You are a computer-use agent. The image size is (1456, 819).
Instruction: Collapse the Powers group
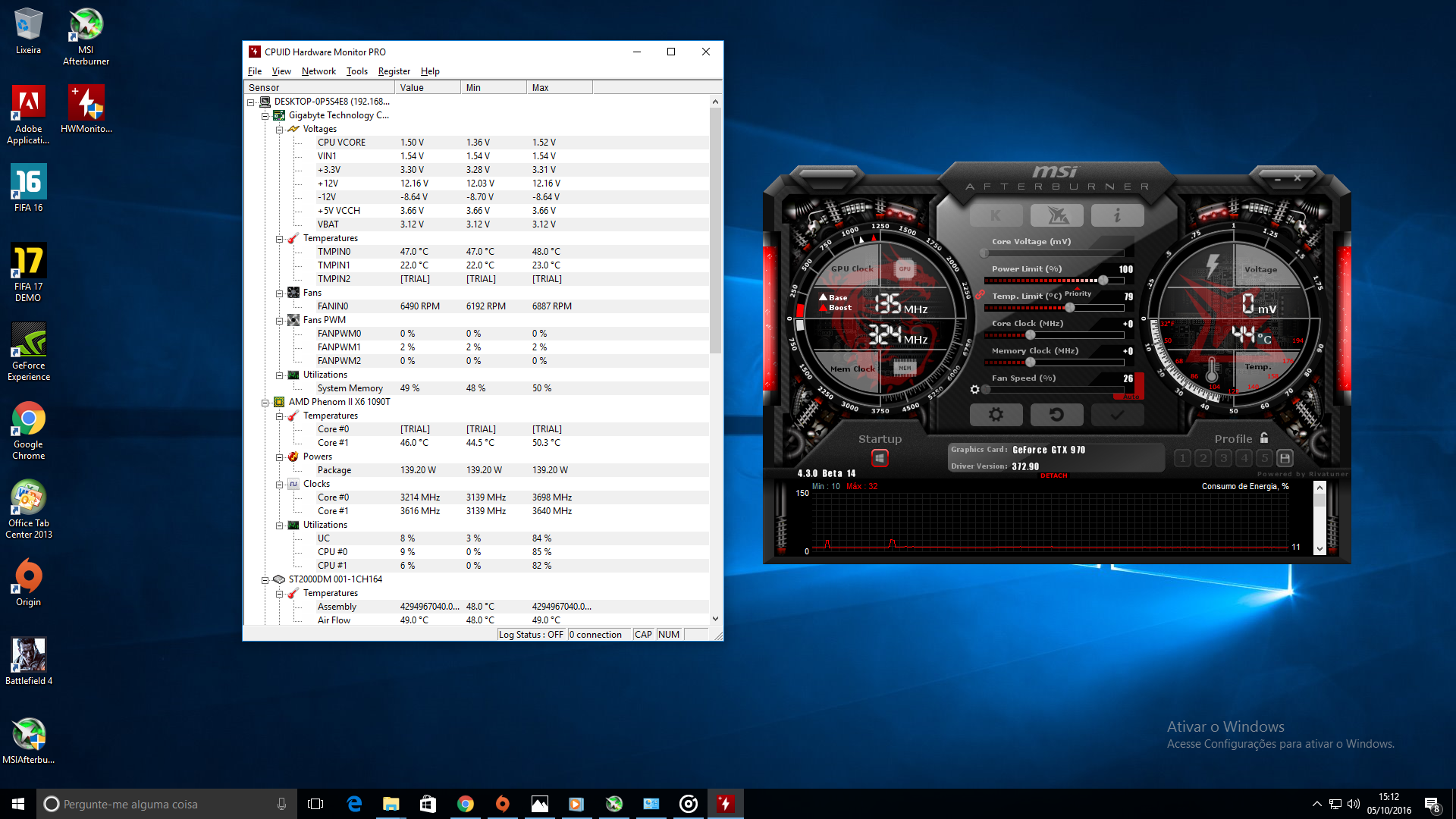click(279, 457)
